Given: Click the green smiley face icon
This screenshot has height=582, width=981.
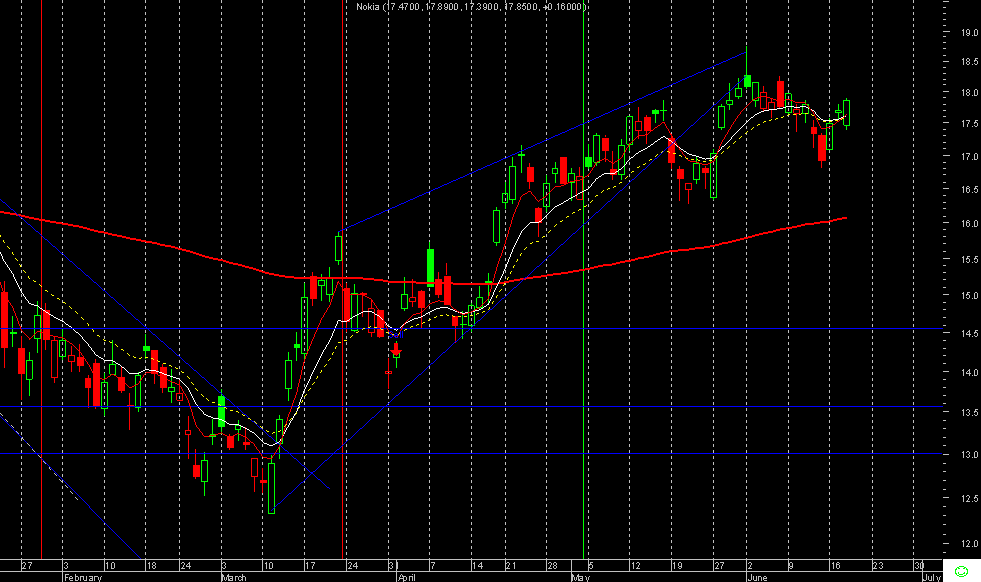Looking at the screenshot, I should (x=962, y=571).
